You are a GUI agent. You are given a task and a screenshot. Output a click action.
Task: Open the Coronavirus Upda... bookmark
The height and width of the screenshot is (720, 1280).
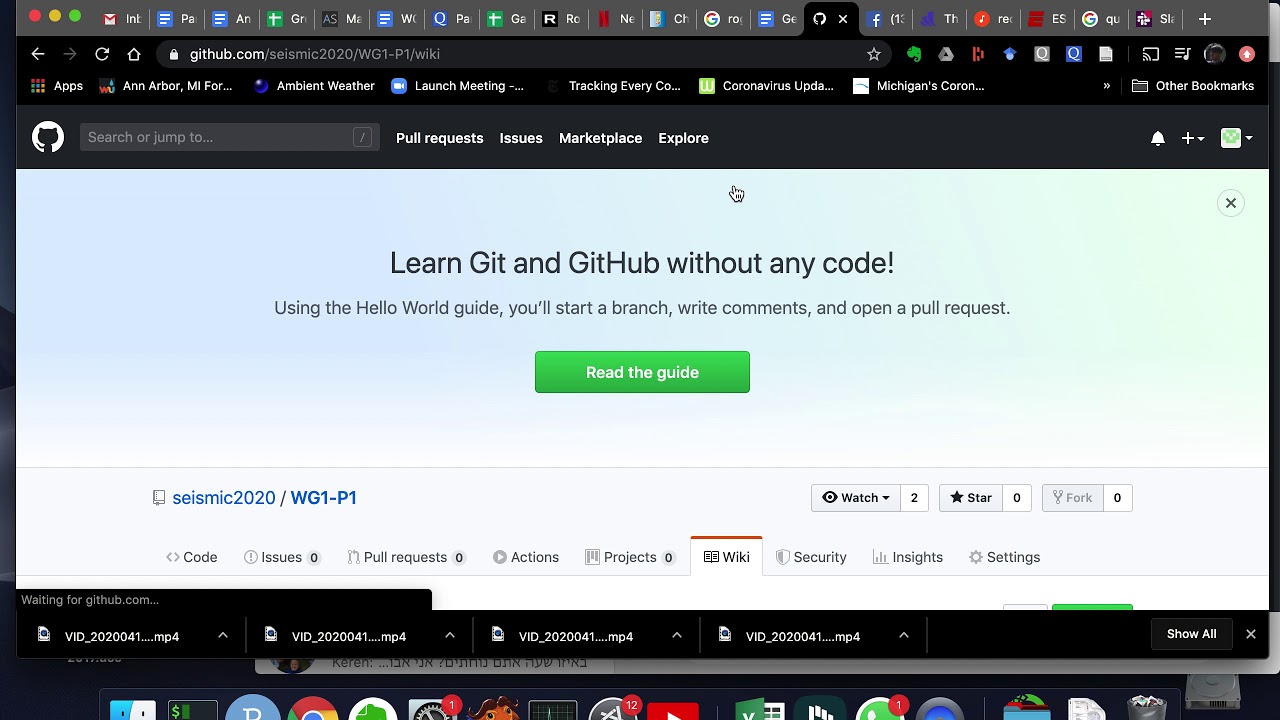point(766,86)
